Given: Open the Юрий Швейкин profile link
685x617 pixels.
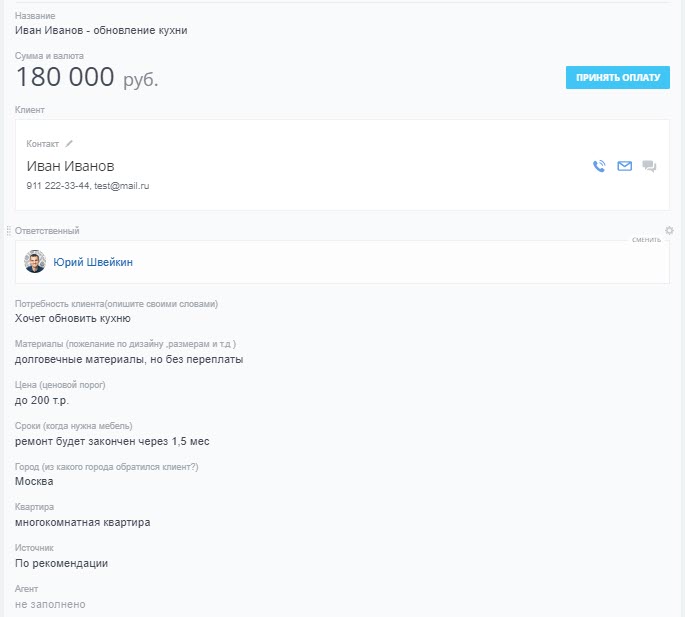Looking at the screenshot, I should point(93,262).
